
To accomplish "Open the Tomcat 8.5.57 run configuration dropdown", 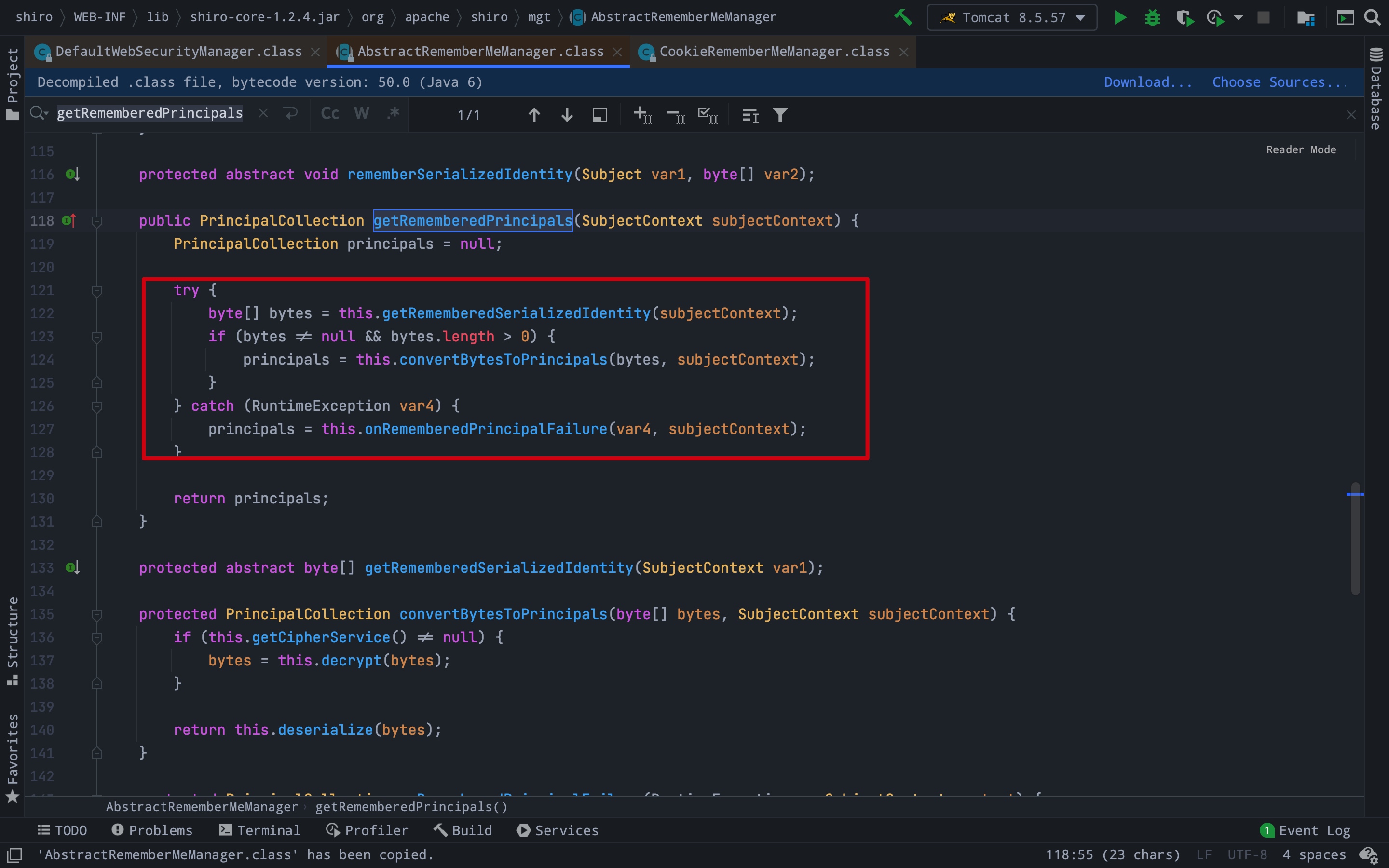I will (x=1012, y=18).
